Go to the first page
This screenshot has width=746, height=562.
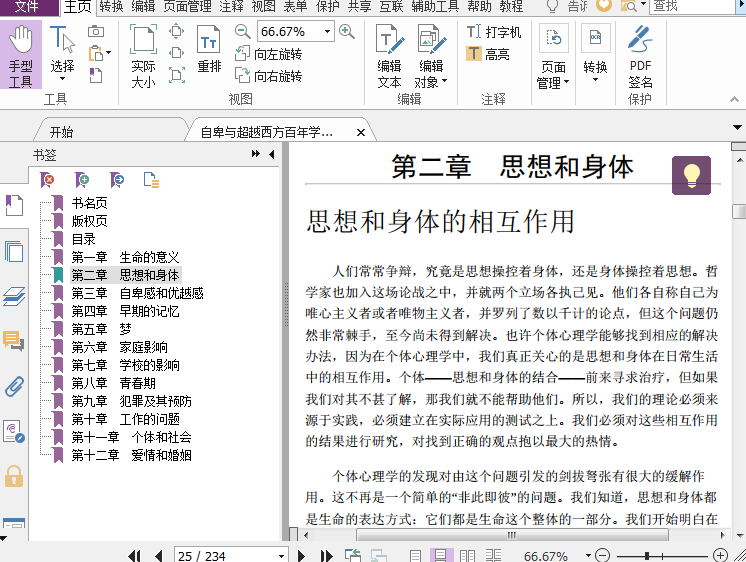[x=135, y=555]
